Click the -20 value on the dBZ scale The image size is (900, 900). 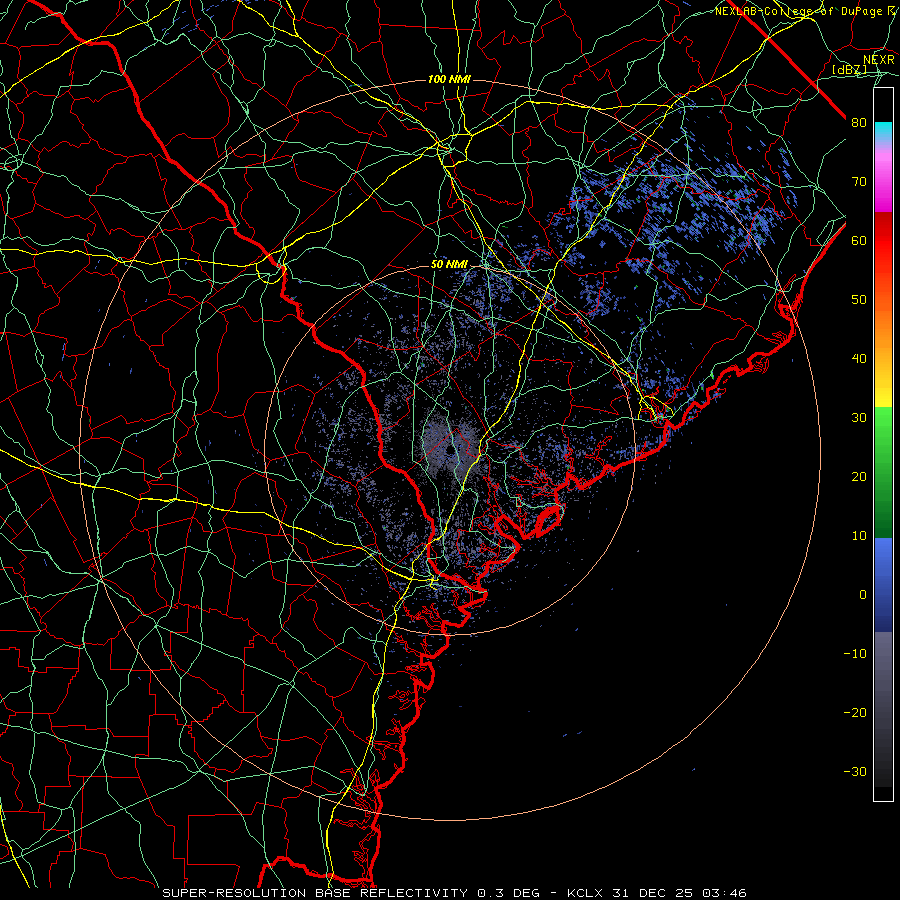point(855,712)
